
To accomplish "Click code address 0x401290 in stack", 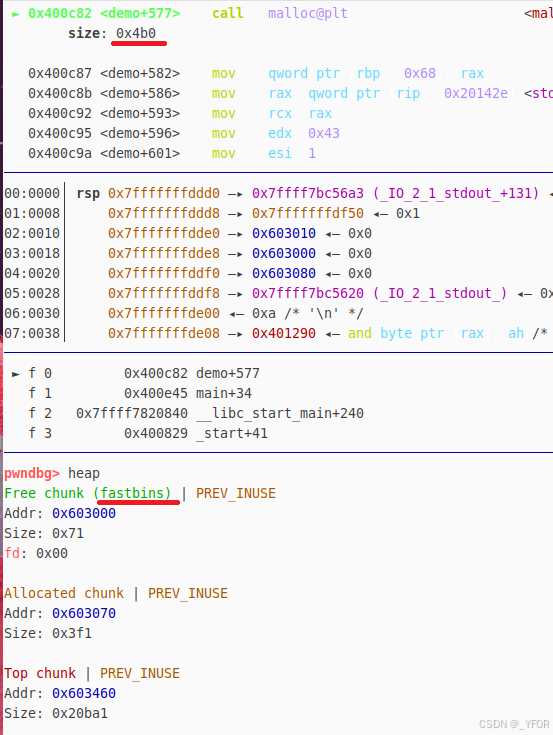I will click(x=284, y=333).
